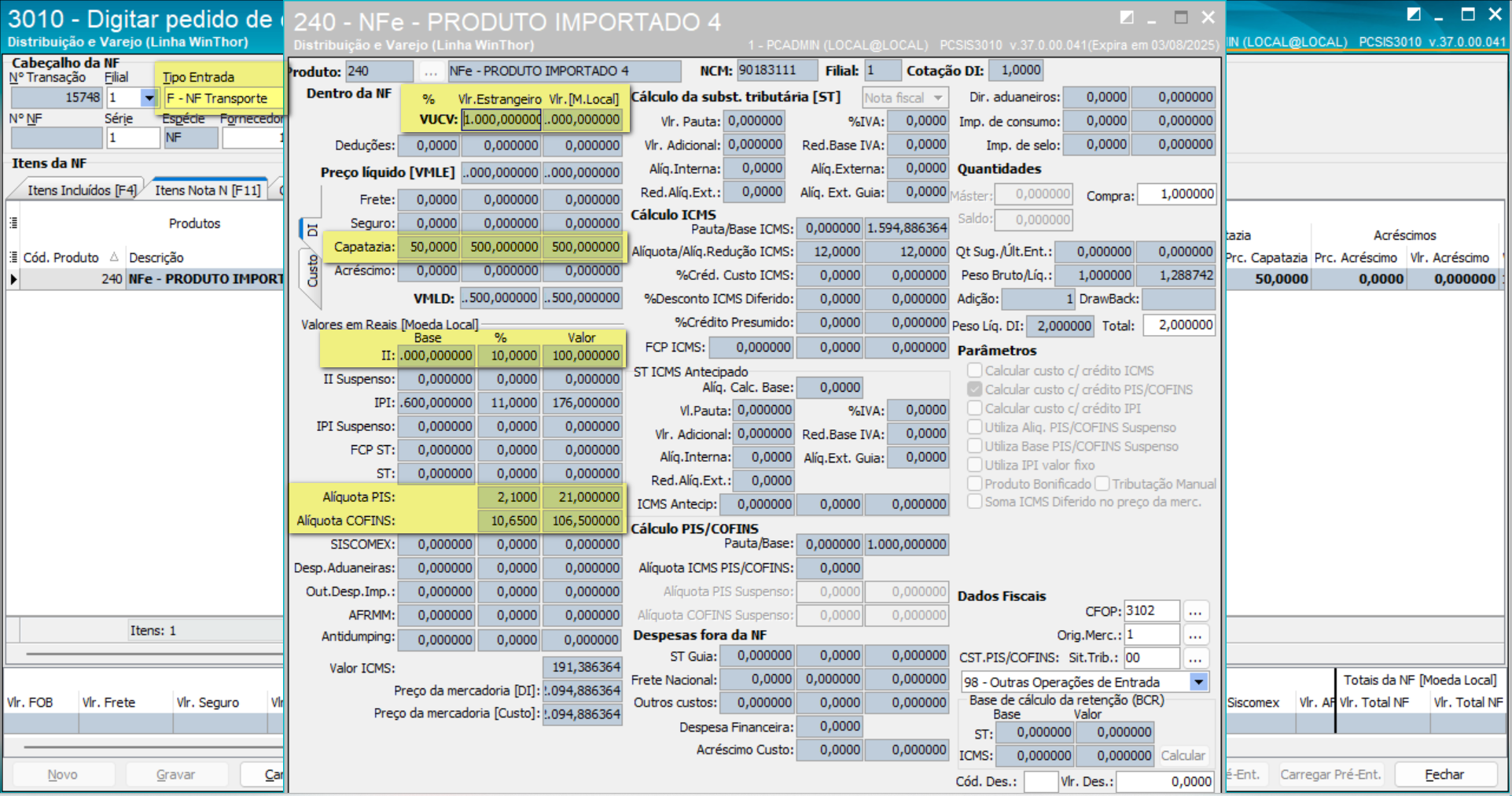Click Orig.Merc. field with 1
Image resolution: width=1512 pixels, height=796 pixels.
(1152, 634)
